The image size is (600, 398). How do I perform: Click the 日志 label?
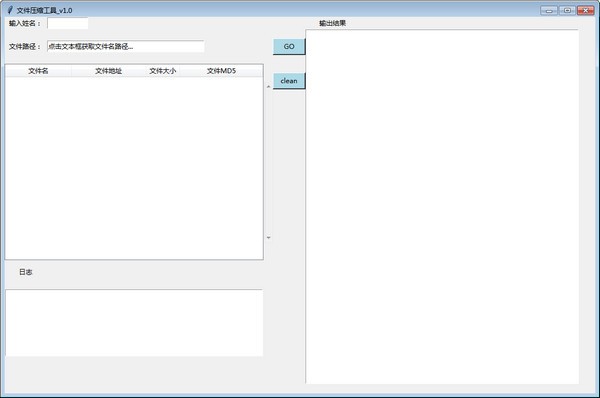pyautogui.click(x=26, y=272)
